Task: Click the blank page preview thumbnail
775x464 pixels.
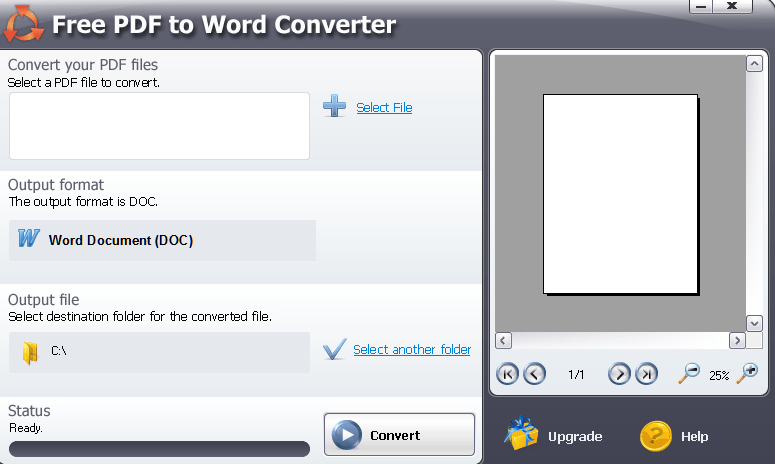Action: (x=621, y=194)
